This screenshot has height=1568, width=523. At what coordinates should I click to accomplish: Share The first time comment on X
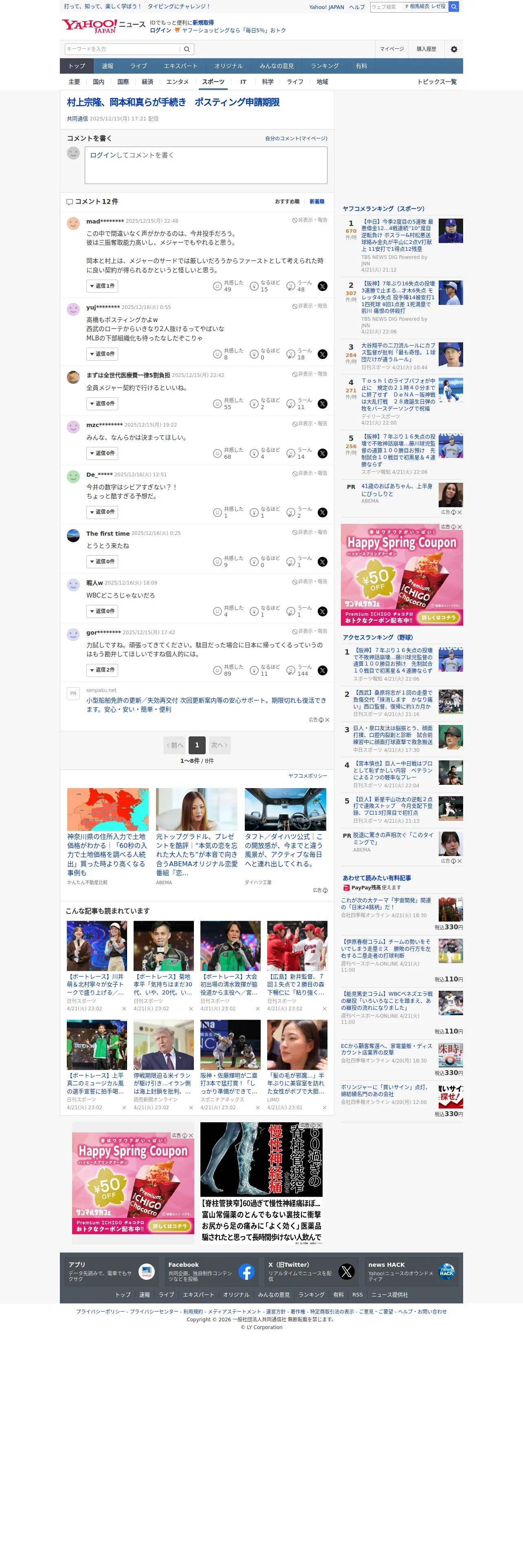tap(323, 562)
